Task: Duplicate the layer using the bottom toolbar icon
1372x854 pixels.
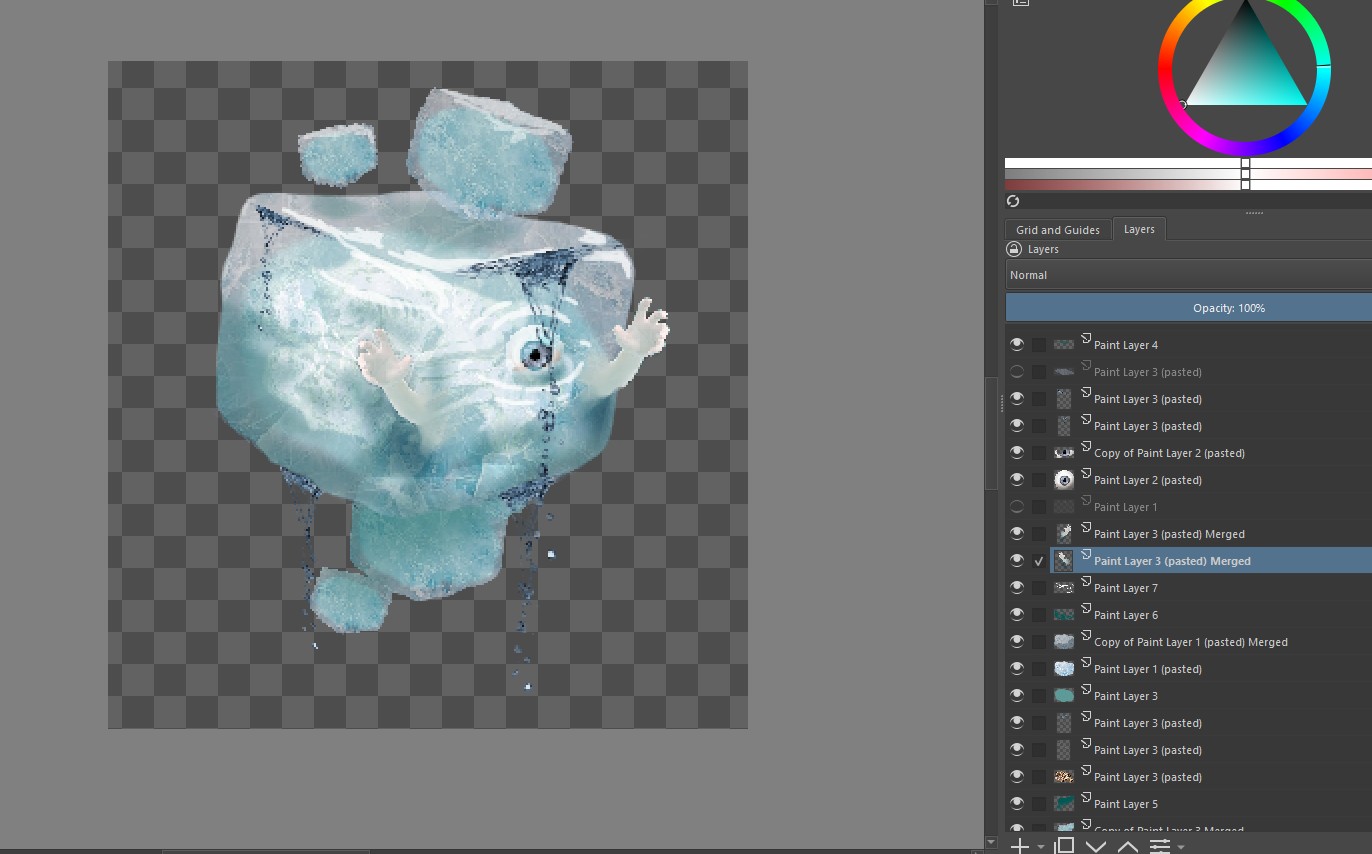Action: (x=1064, y=846)
